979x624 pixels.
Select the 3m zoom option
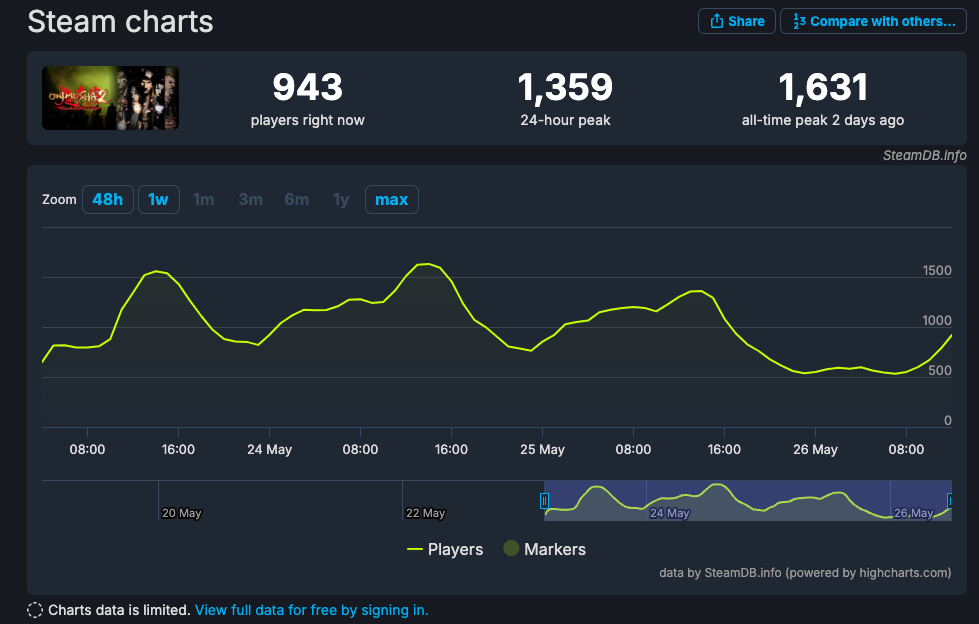pos(250,200)
